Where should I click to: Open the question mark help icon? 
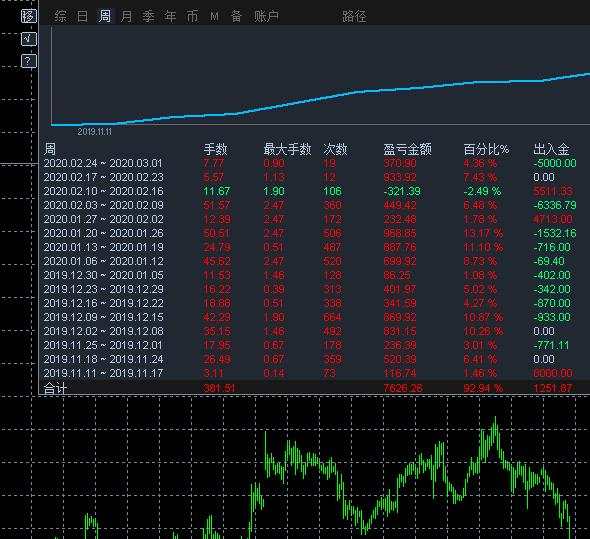click(x=29, y=61)
